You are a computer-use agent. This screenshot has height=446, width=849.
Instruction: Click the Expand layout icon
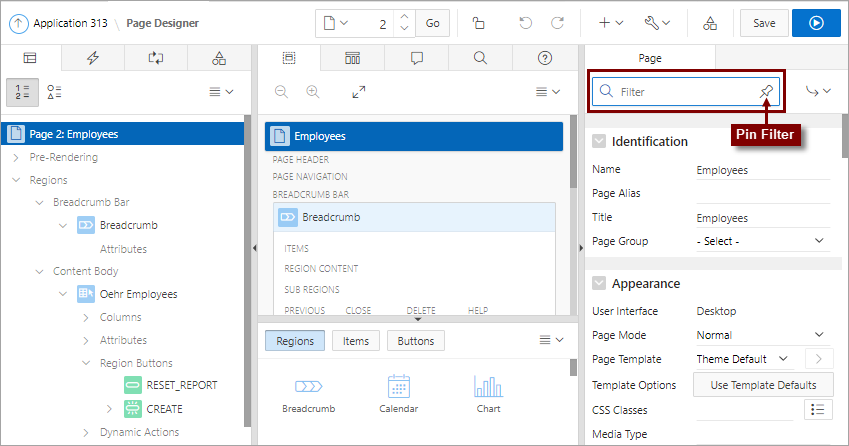pyautogui.click(x=358, y=92)
